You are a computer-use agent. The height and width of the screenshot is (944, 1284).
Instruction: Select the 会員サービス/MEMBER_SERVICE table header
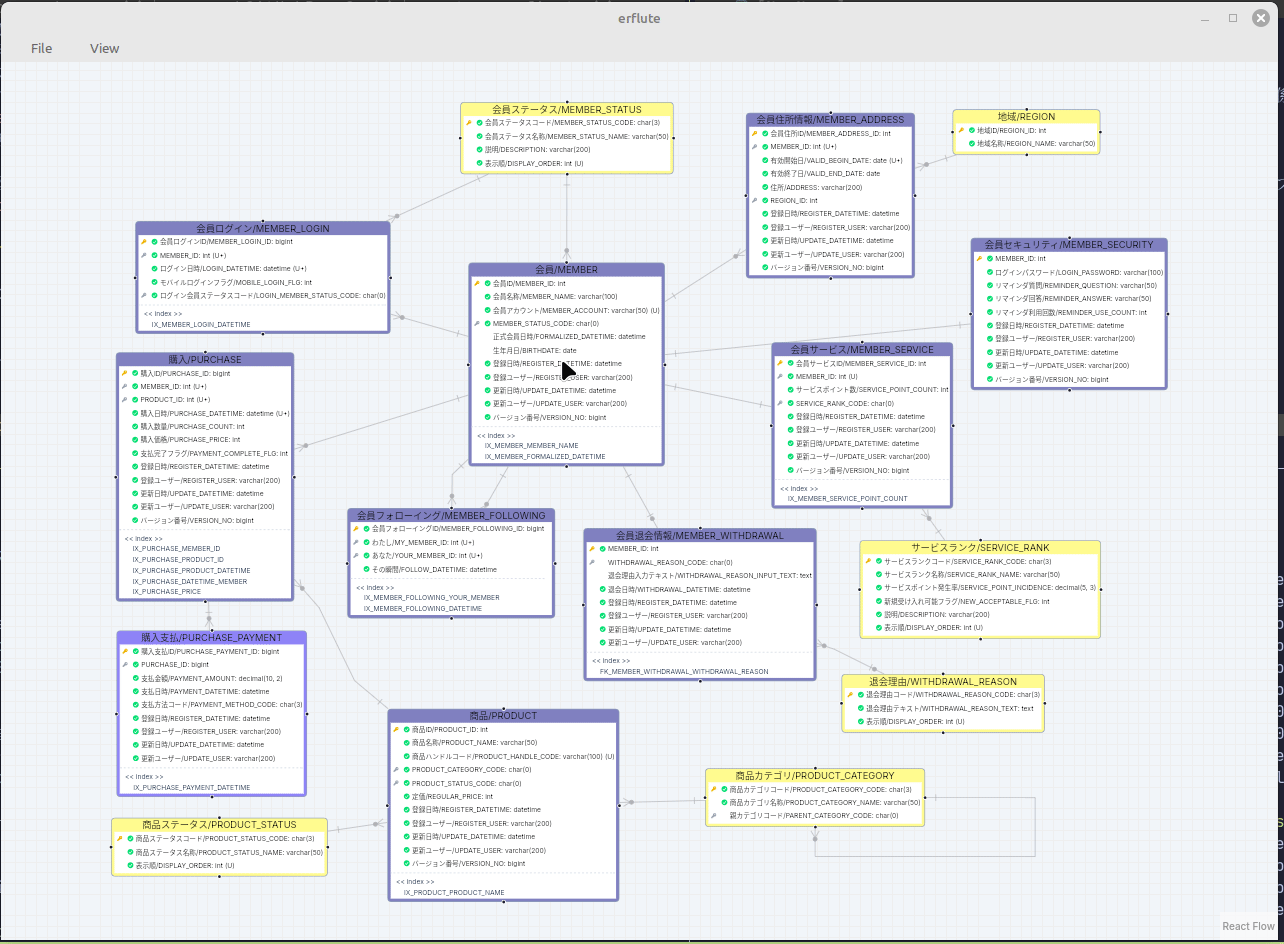click(x=862, y=349)
